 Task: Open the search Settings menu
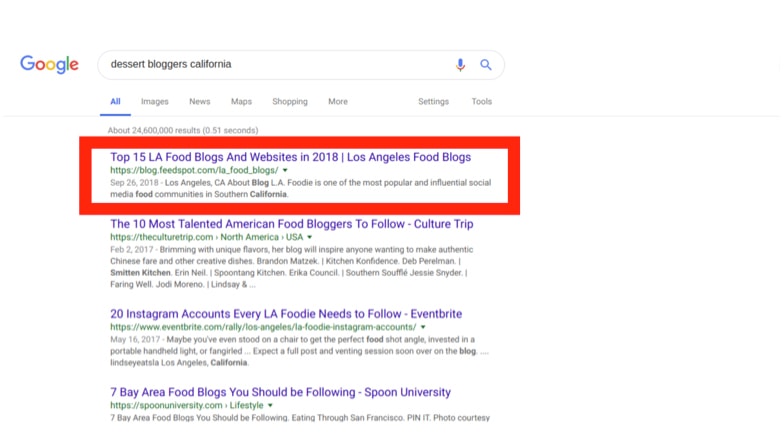(434, 102)
